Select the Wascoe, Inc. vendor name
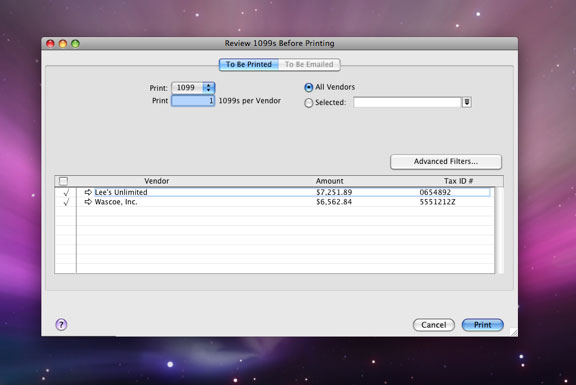The image size is (576, 385). coord(116,202)
